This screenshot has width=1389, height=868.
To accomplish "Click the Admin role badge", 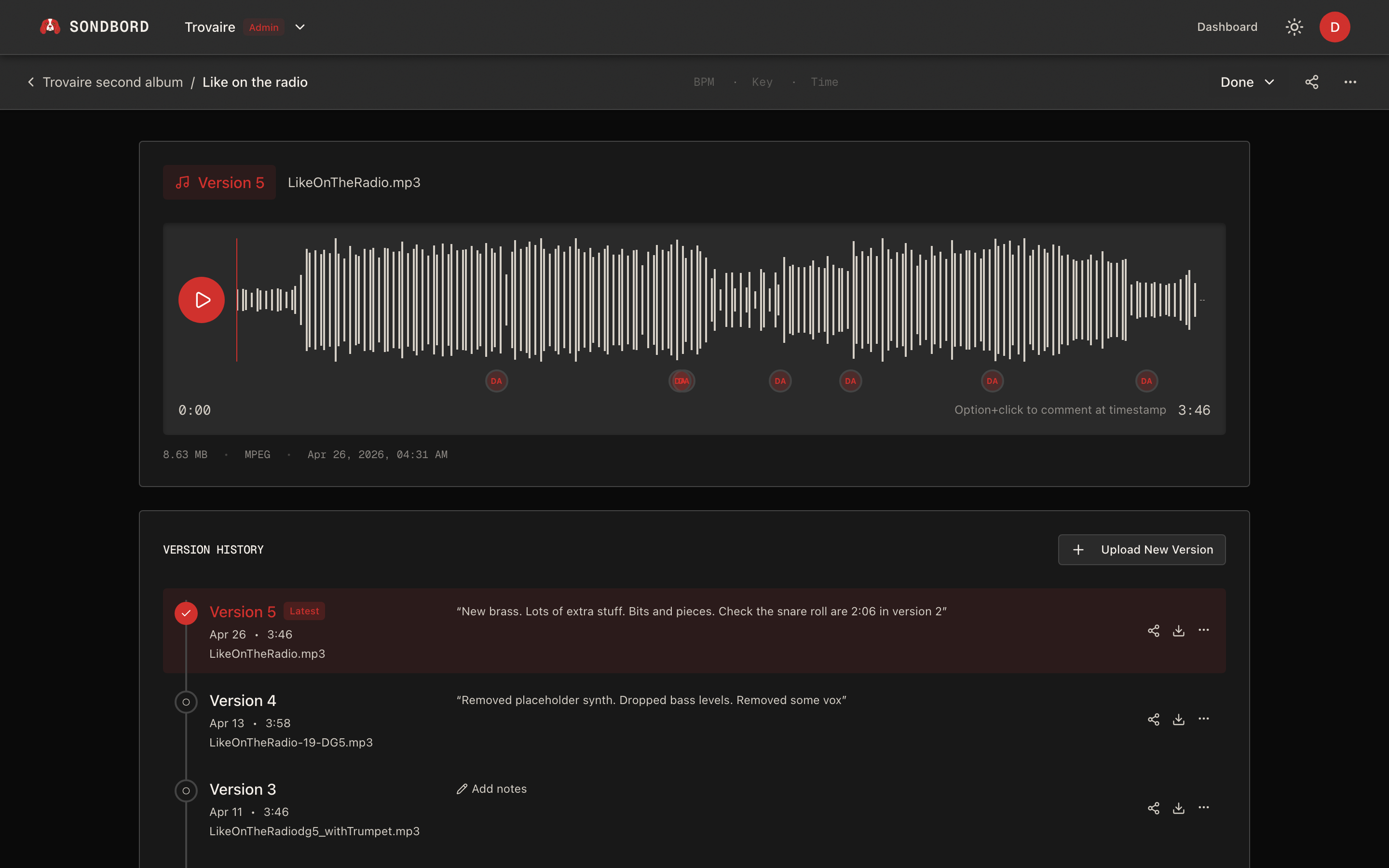I will pos(263,27).
